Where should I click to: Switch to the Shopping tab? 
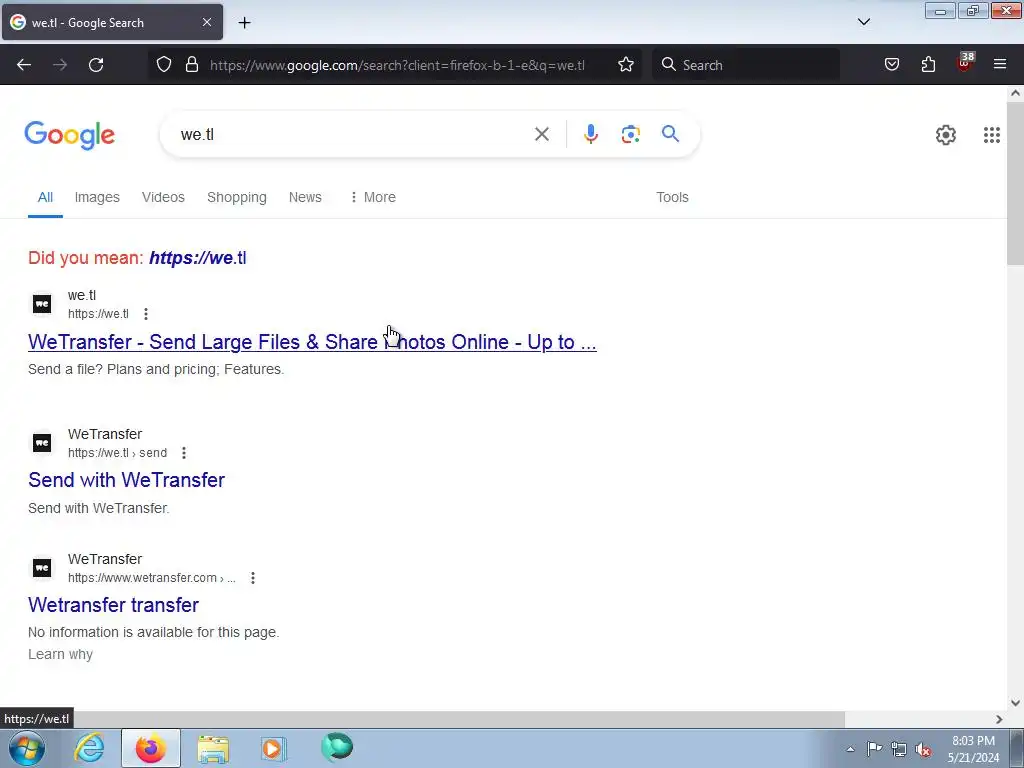(236, 197)
